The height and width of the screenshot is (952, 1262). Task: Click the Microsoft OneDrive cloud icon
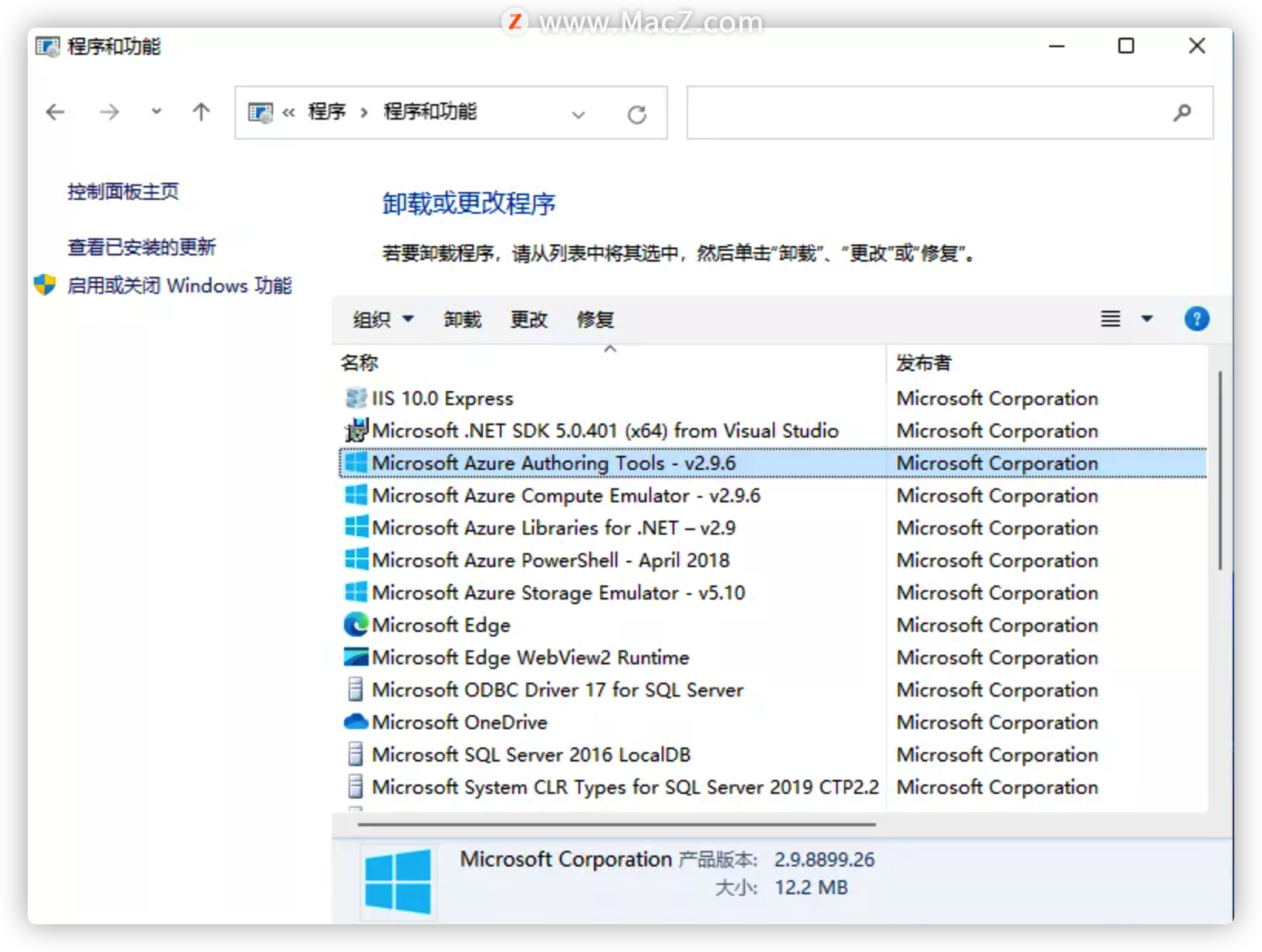click(x=356, y=722)
